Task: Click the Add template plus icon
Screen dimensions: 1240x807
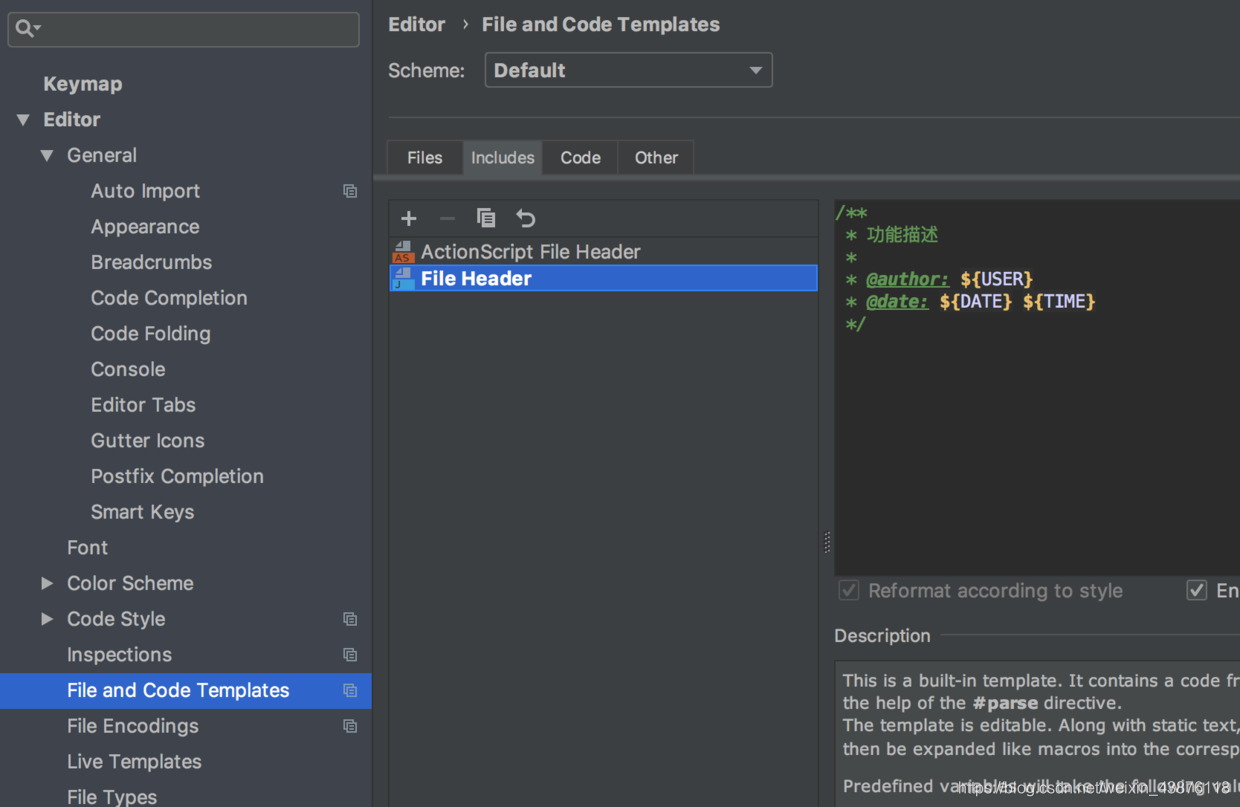Action: (409, 218)
